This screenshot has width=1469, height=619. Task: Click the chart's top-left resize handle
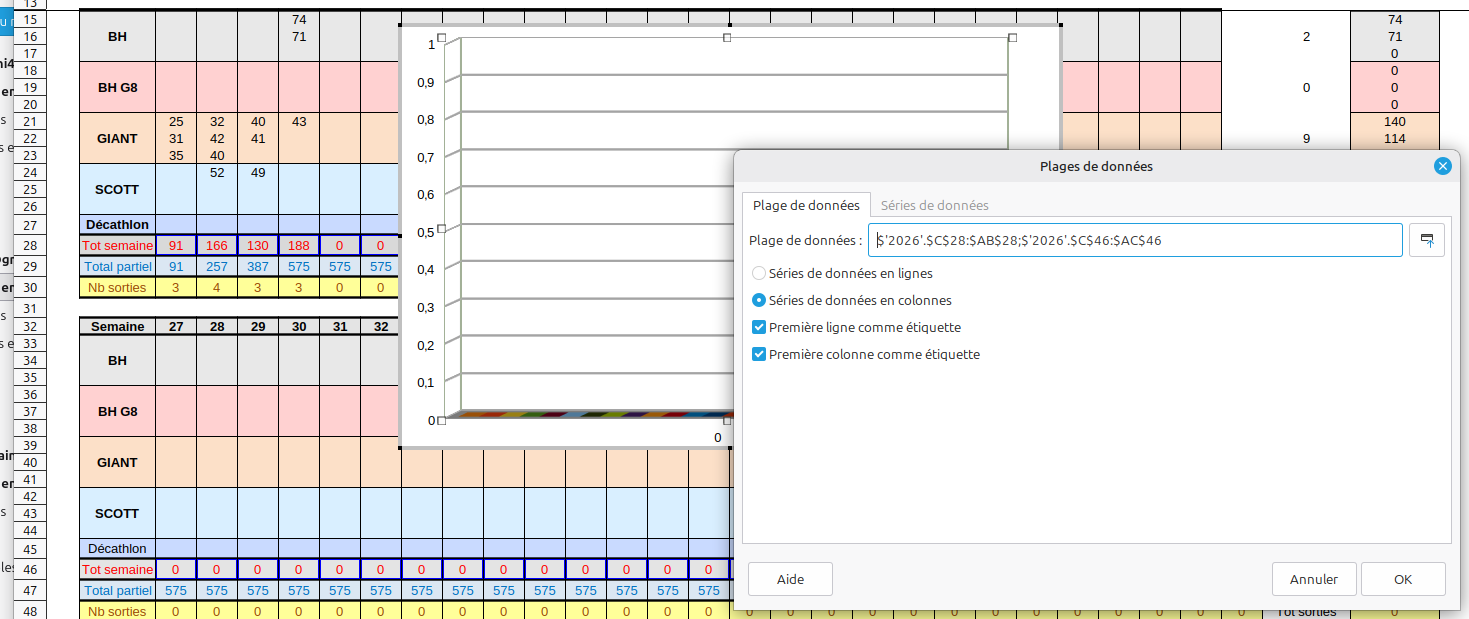441,37
